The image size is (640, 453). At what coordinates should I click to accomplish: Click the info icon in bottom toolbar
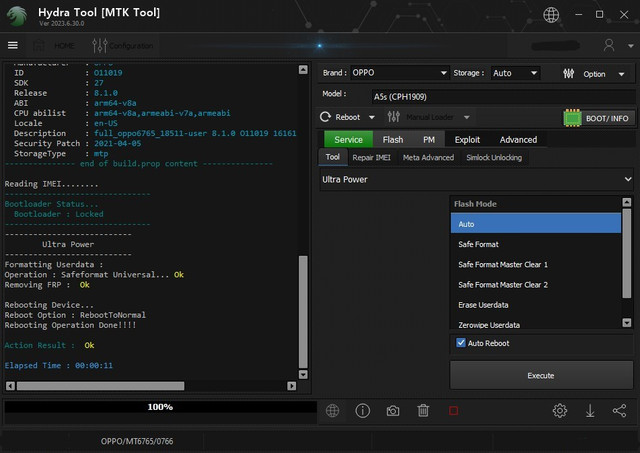362,411
